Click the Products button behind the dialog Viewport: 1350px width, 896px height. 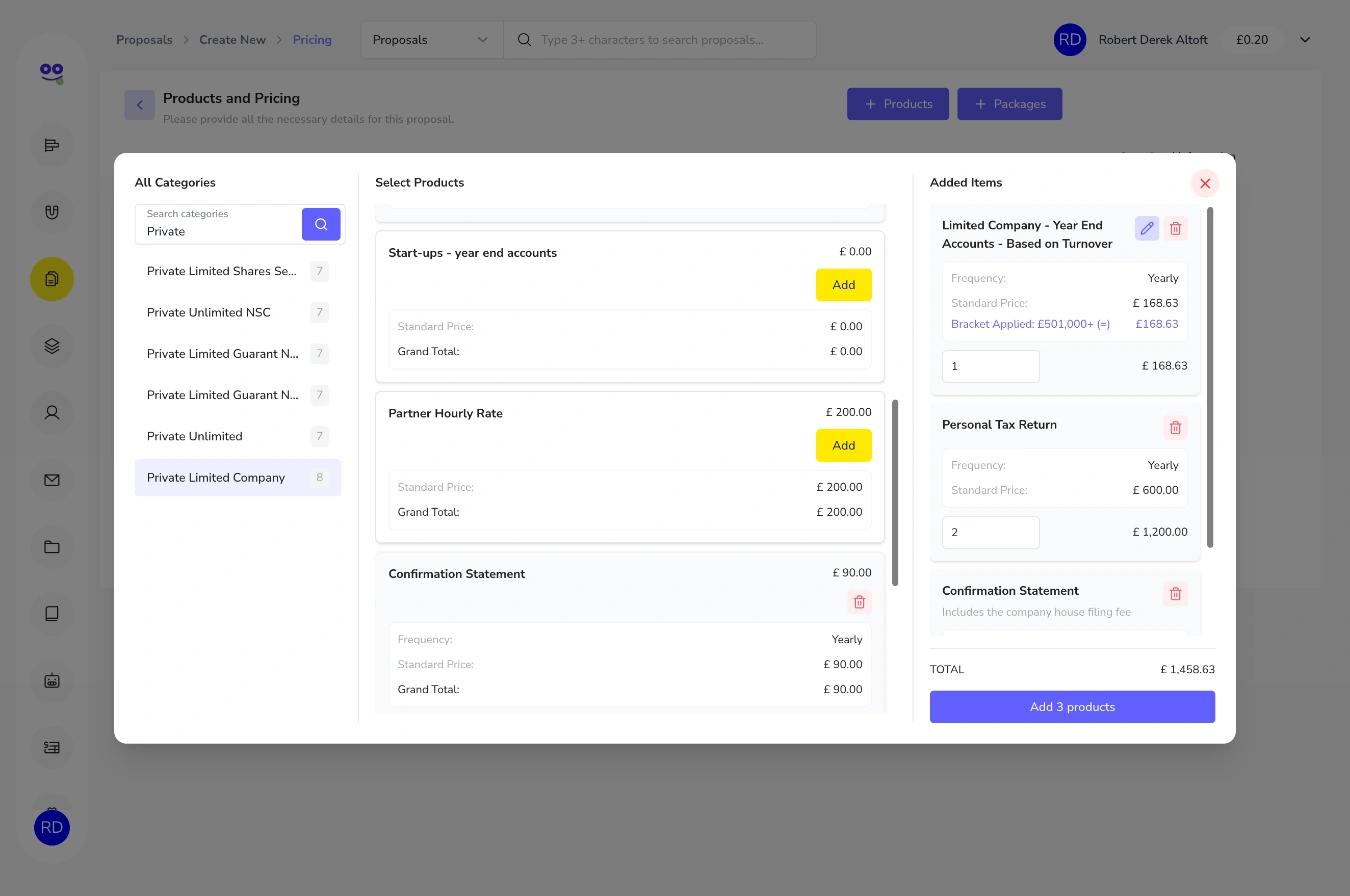click(898, 104)
